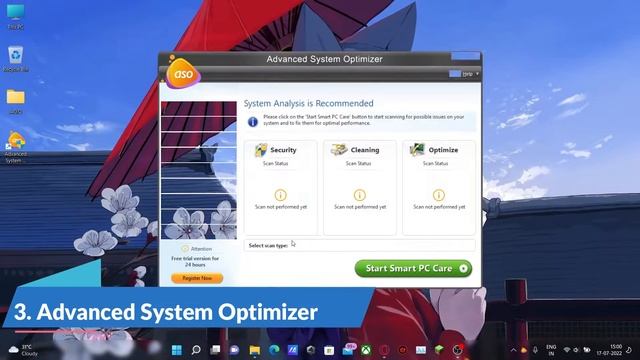Open Task View in taskbar
Viewport: 640px width, 360px height.
(x=215, y=350)
